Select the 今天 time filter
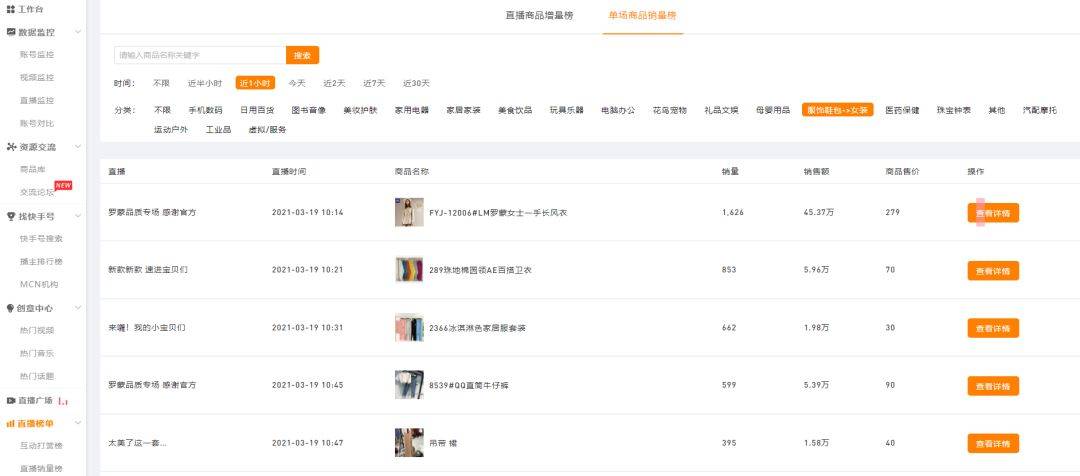The image size is (1080, 476). [297, 83]
